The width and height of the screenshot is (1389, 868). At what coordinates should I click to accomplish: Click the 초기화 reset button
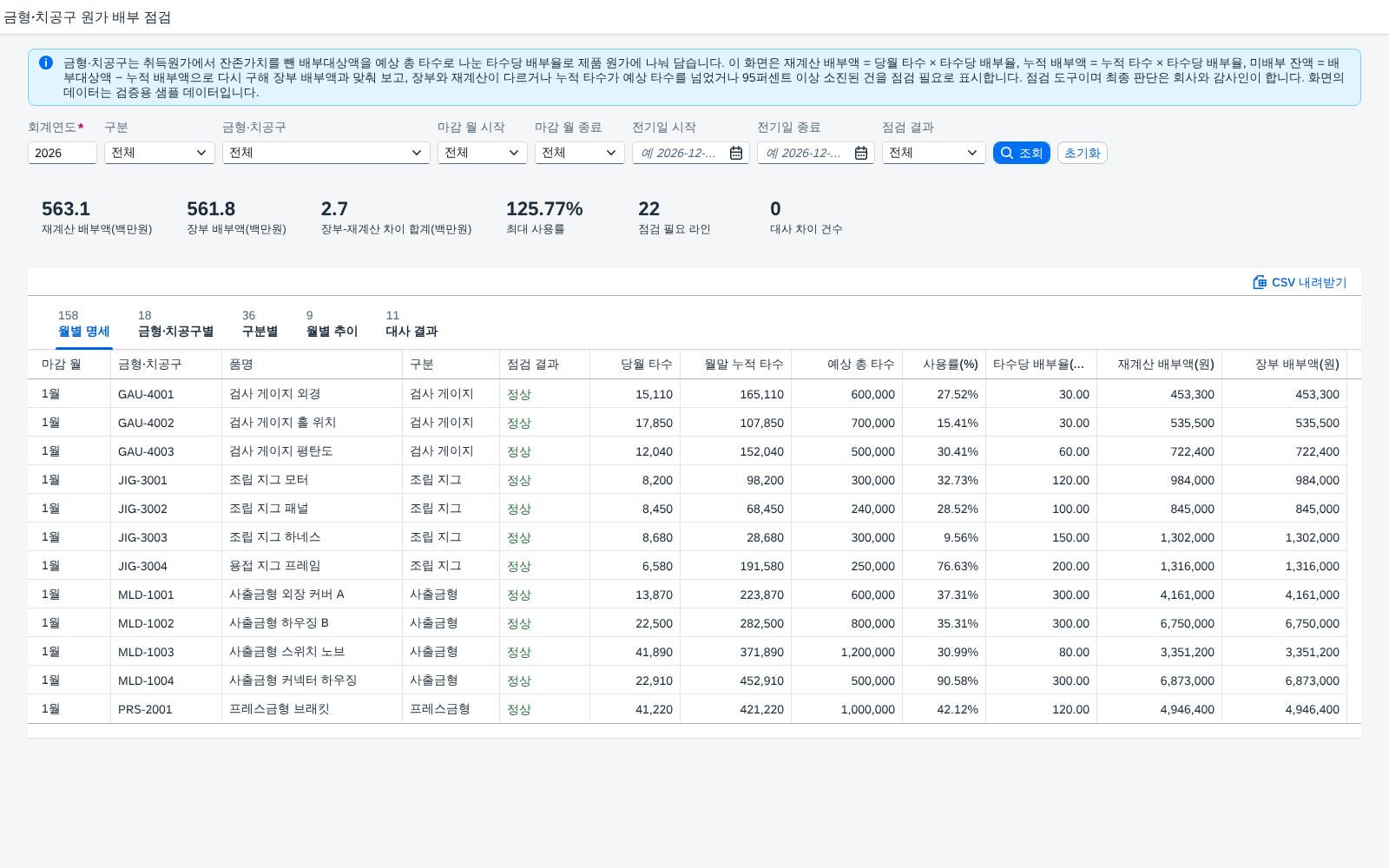[1082, 153]
